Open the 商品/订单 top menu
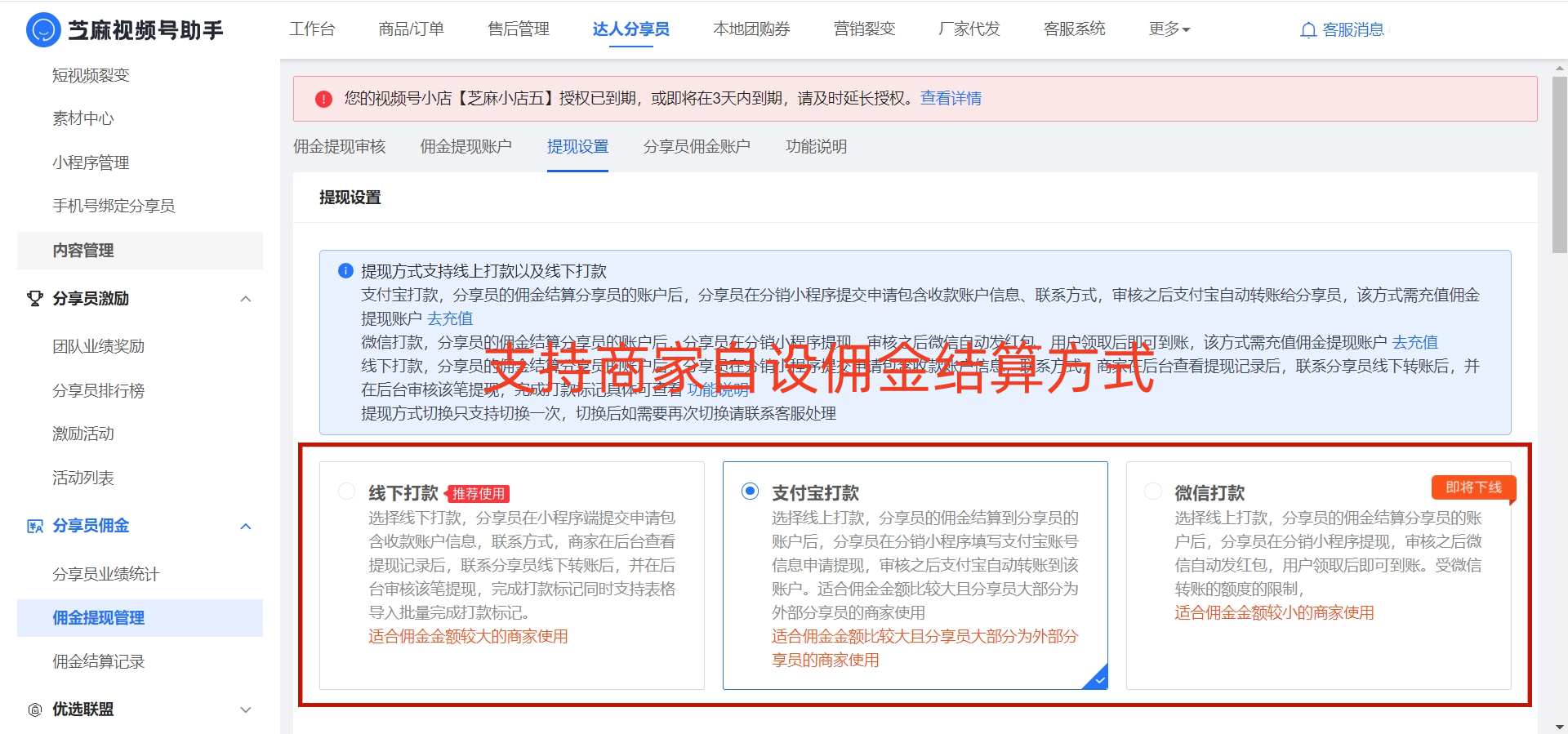1568x734 pixels. coord(412,29)
